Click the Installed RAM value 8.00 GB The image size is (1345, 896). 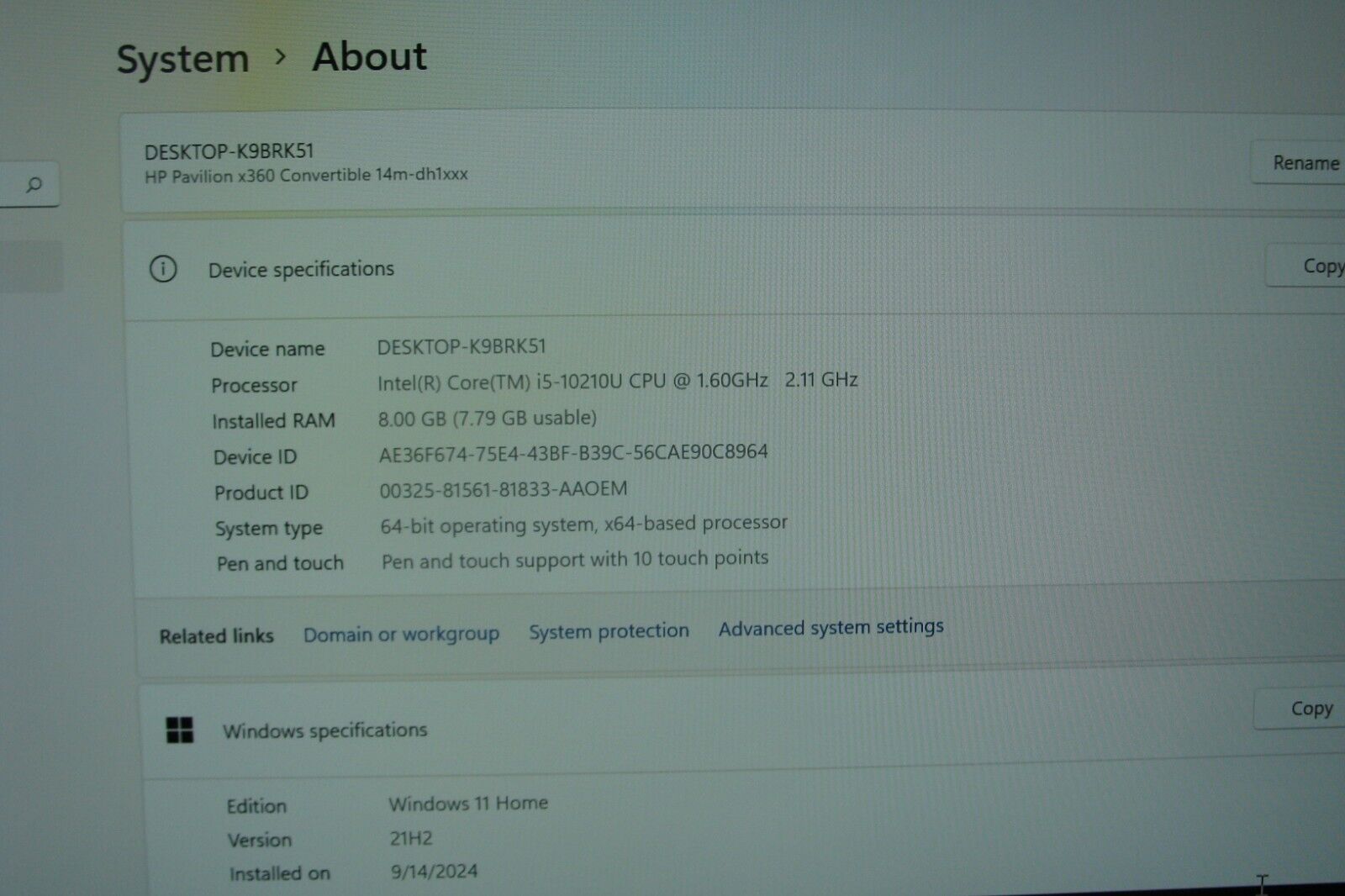pos(488,418)
